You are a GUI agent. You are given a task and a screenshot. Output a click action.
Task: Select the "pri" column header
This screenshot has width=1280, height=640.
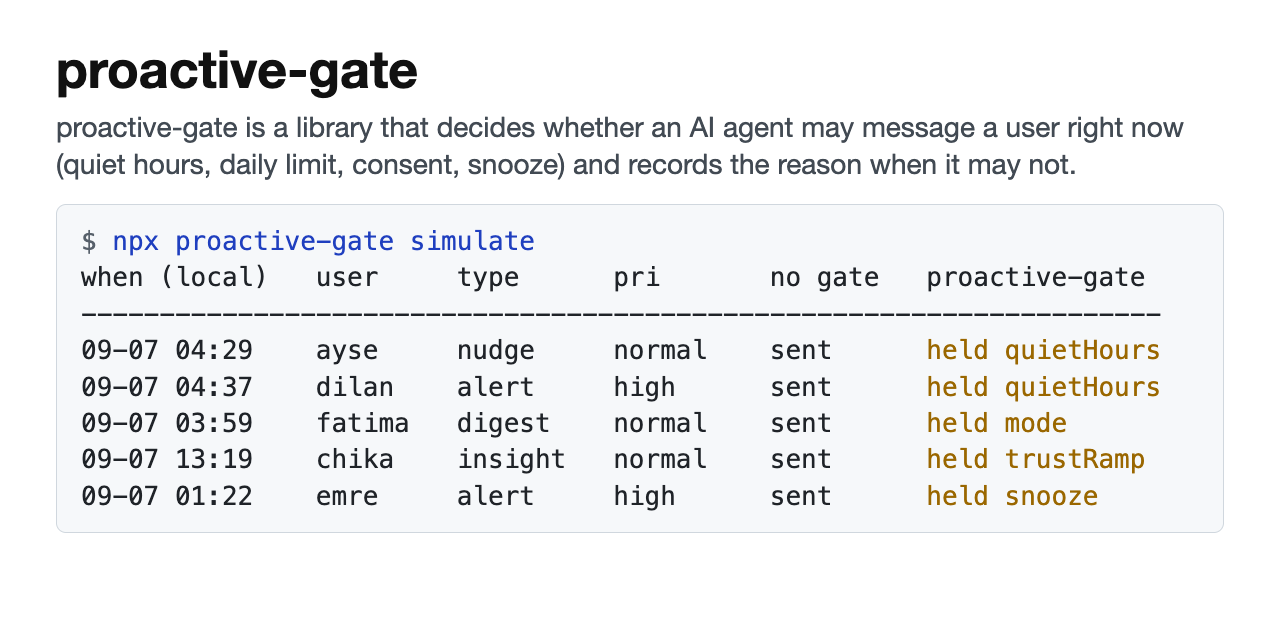coord(637,278)
